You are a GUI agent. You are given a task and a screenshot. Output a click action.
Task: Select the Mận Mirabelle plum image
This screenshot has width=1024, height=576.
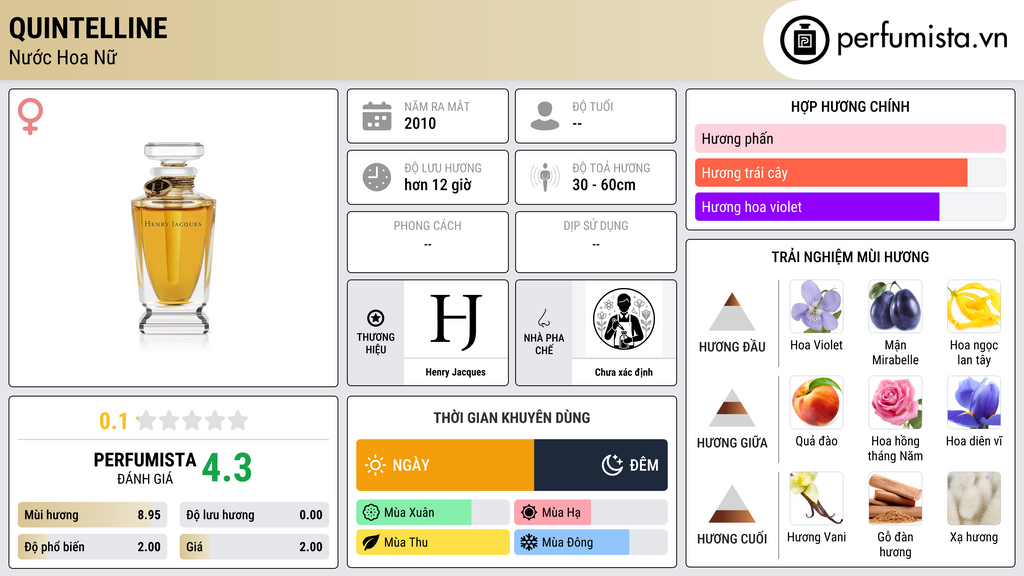895,306
